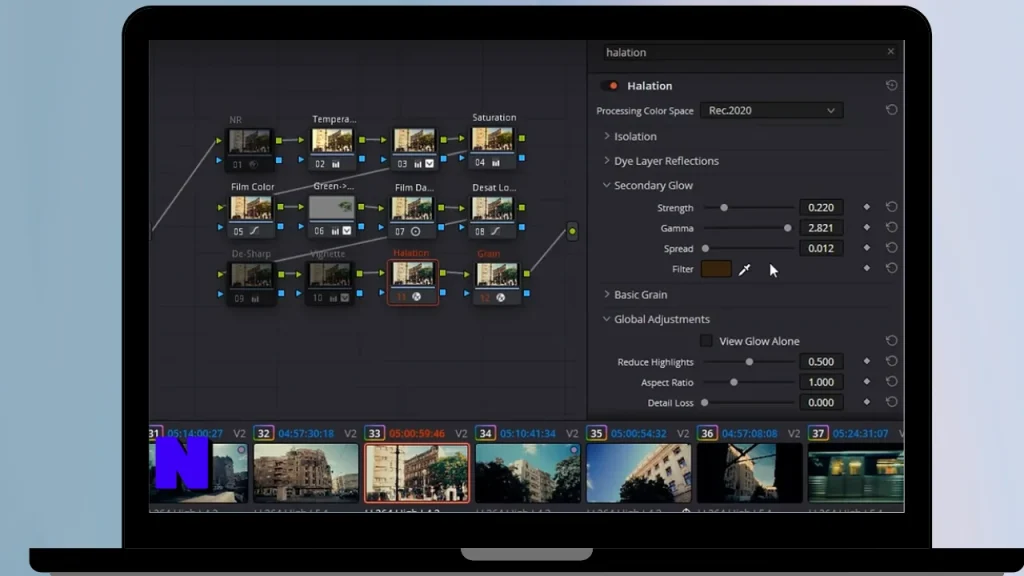Select the Desat Lo... node 08

(492, 217)
